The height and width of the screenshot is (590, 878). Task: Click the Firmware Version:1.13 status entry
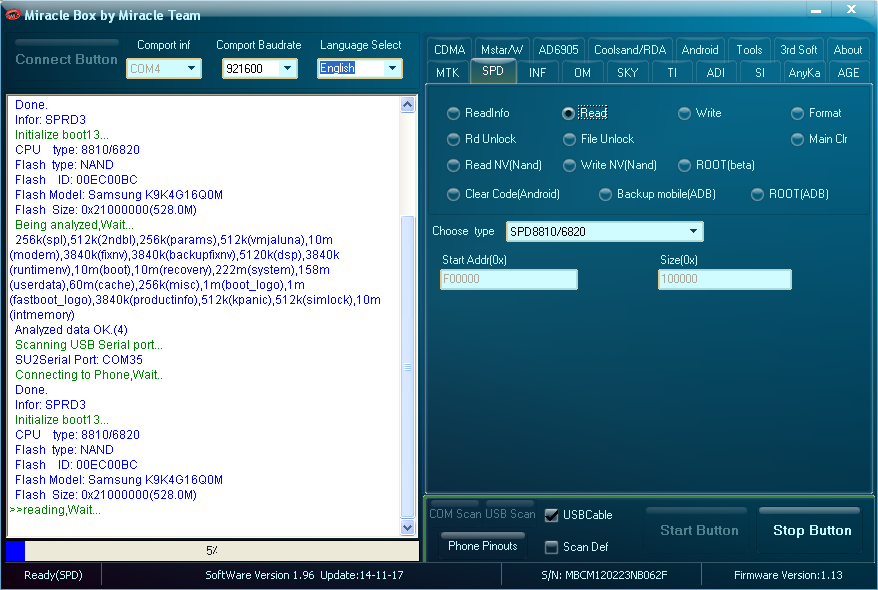coord(788,575)
